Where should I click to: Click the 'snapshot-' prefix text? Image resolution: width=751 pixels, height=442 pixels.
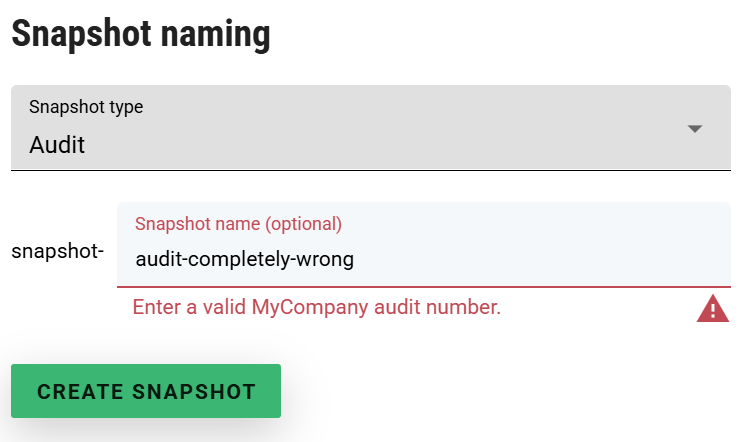pyautogui.click(x=57, y=251)
